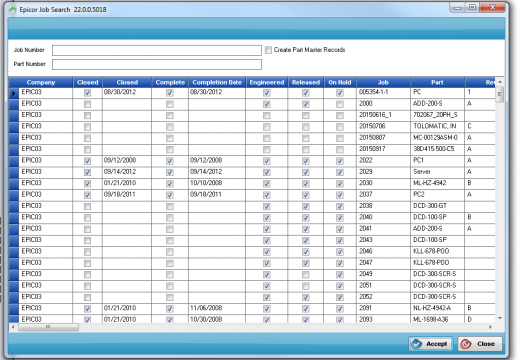The height and width of the screenshot is (360, 520).
Task: Toggle Released checkbox for job 2049
Action: (x=306, y=275)
